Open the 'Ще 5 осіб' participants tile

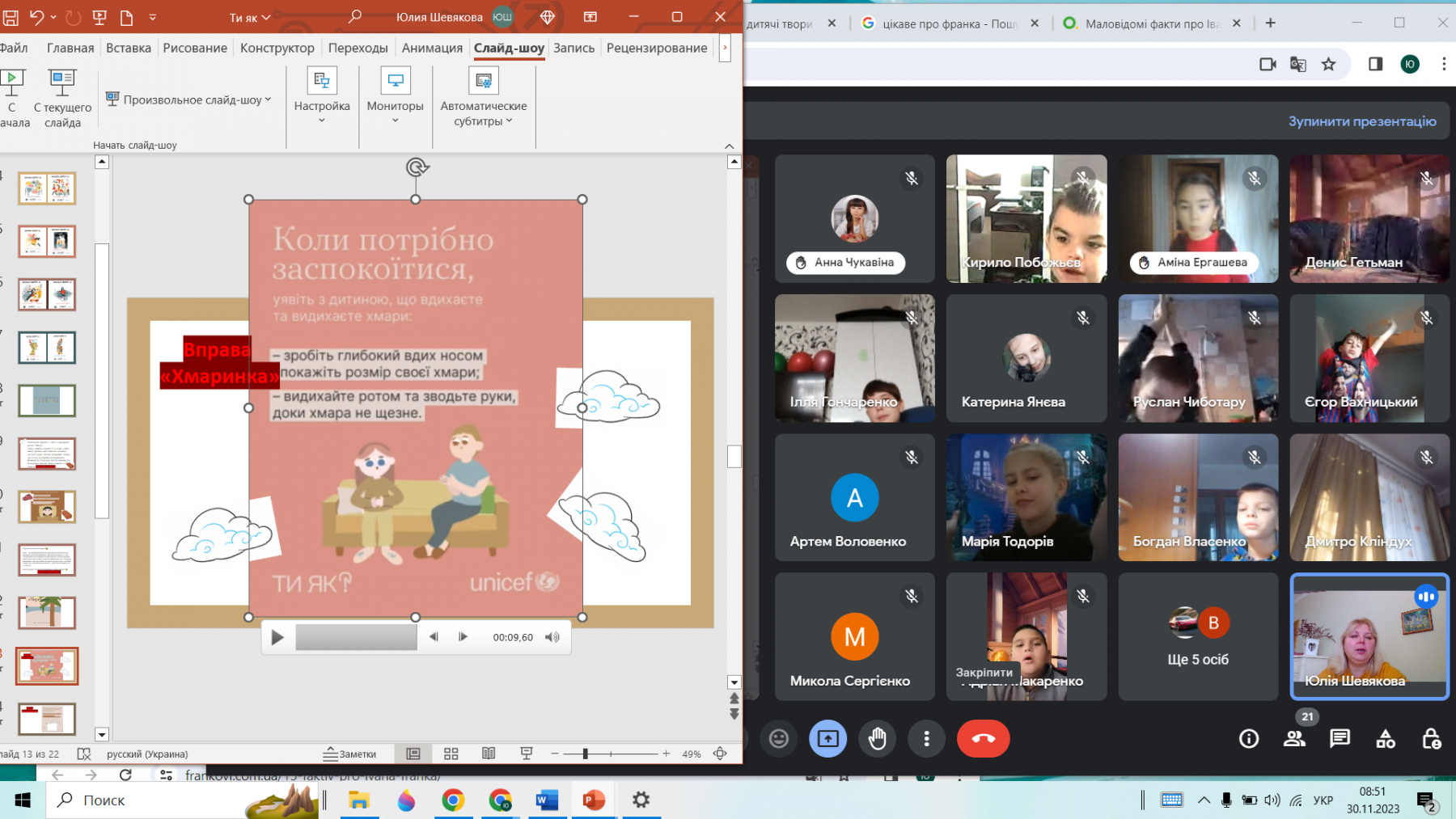pos(1198,636)
